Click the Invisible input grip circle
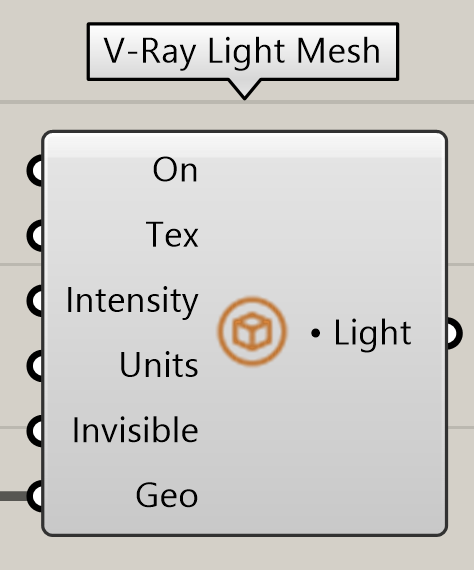Viewport: 474px width, 570px height. (36, 430)
